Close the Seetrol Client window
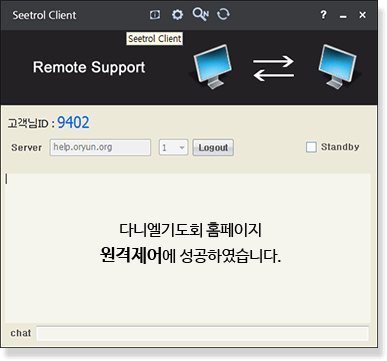This screenshot has height=361, width=387. pos(362,15)
